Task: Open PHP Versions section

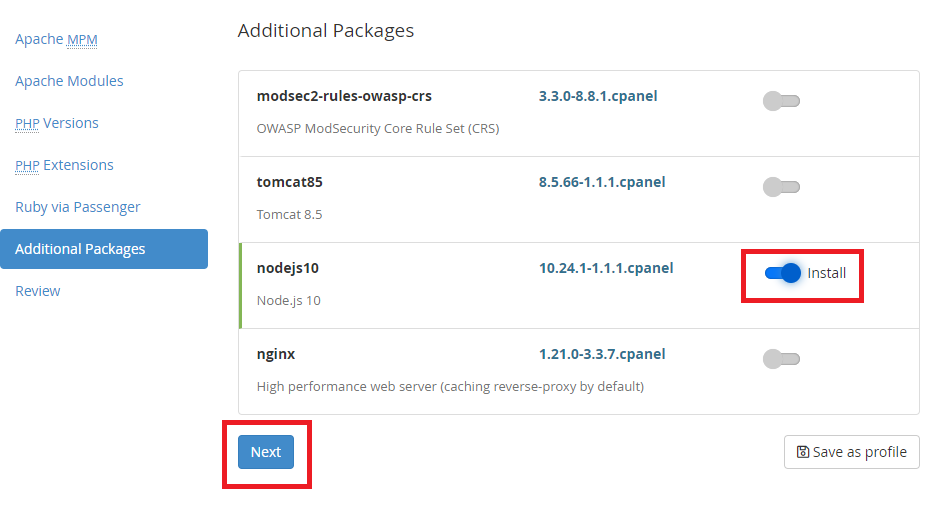Action: pyautogui.click(x=57, y=123)
